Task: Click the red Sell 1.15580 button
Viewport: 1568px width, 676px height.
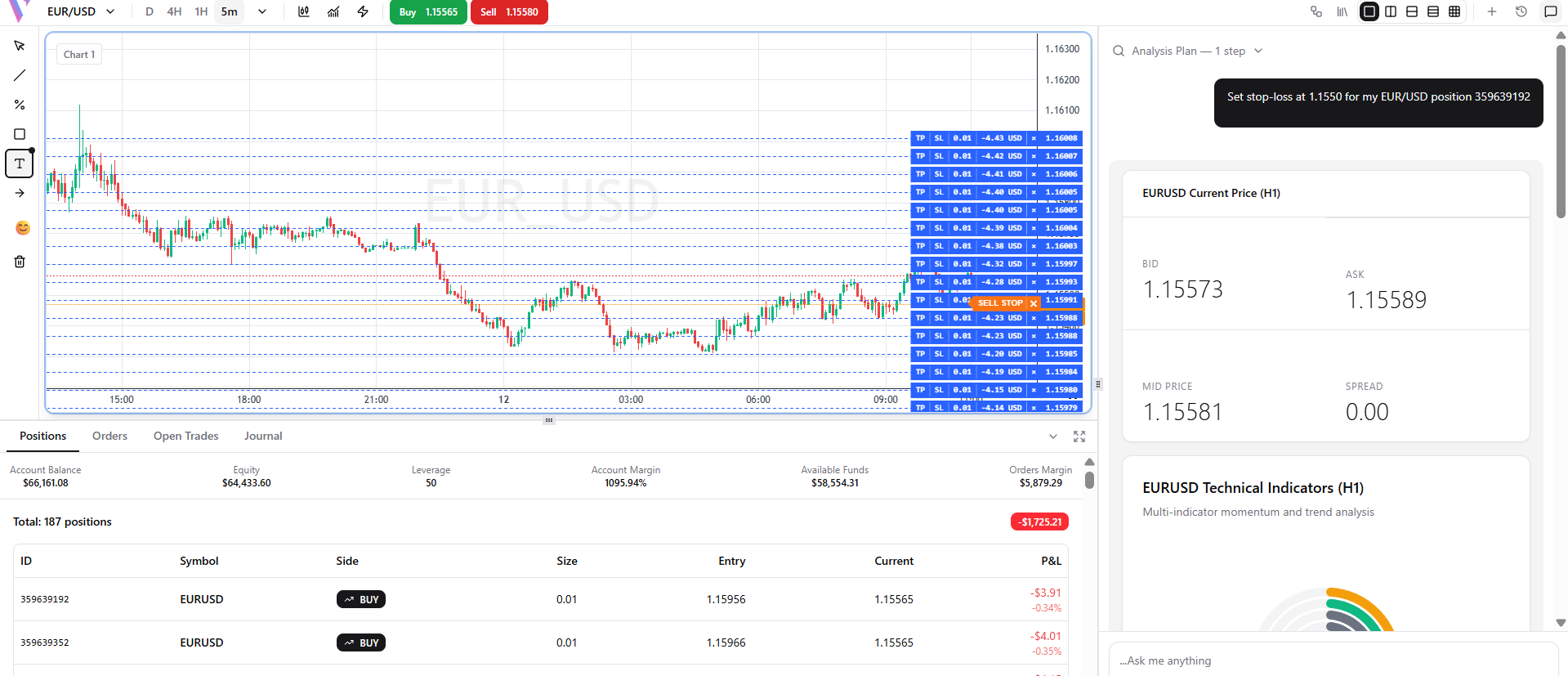Action: (x=509, y=12)
